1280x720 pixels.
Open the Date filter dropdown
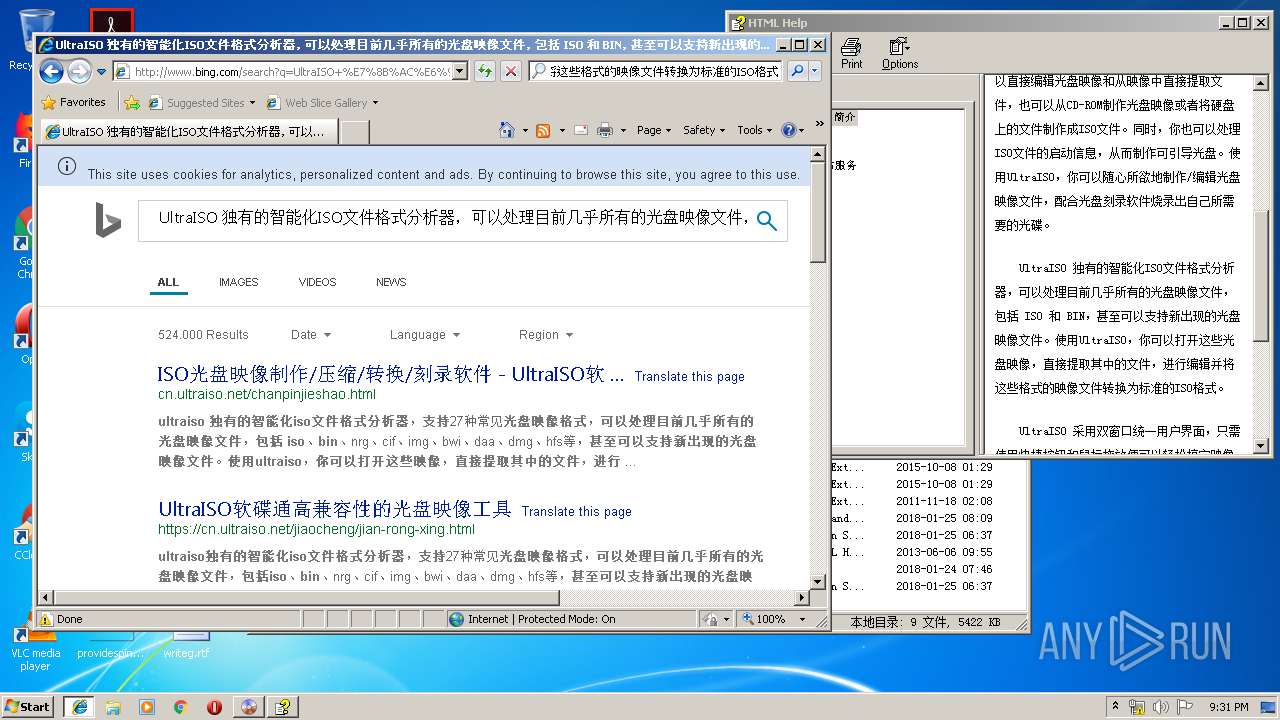click(x=311, y=335)
